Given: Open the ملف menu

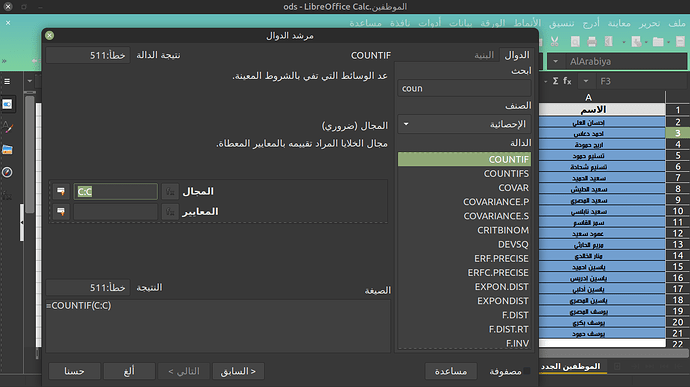Looking at the screenshot, I should point(677,23).
